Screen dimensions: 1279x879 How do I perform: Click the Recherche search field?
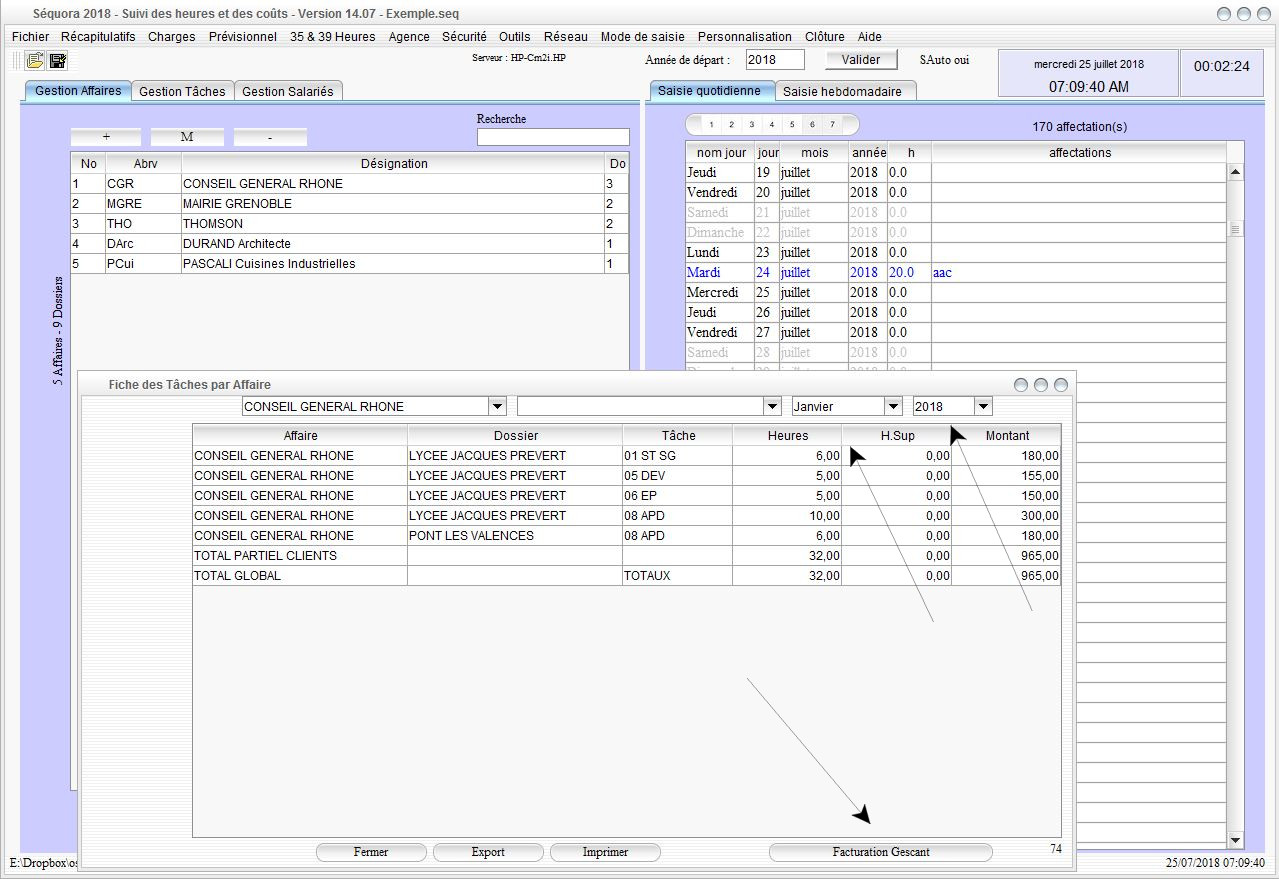point(553,137)
